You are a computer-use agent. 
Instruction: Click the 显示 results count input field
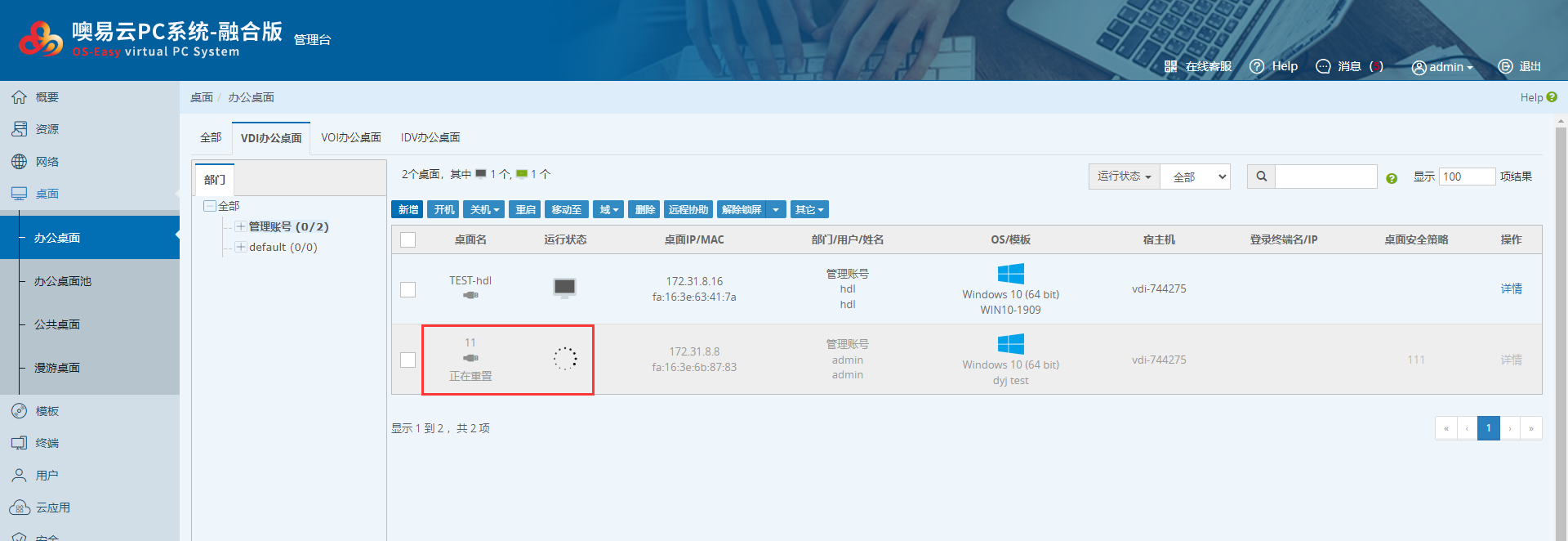click(1466, 177)
